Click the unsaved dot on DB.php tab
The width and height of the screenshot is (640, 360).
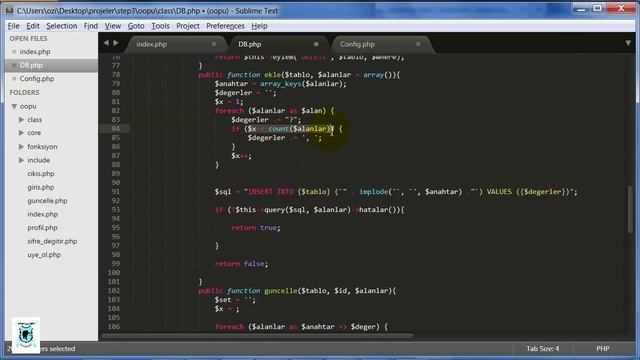click(x=316, y=44)
